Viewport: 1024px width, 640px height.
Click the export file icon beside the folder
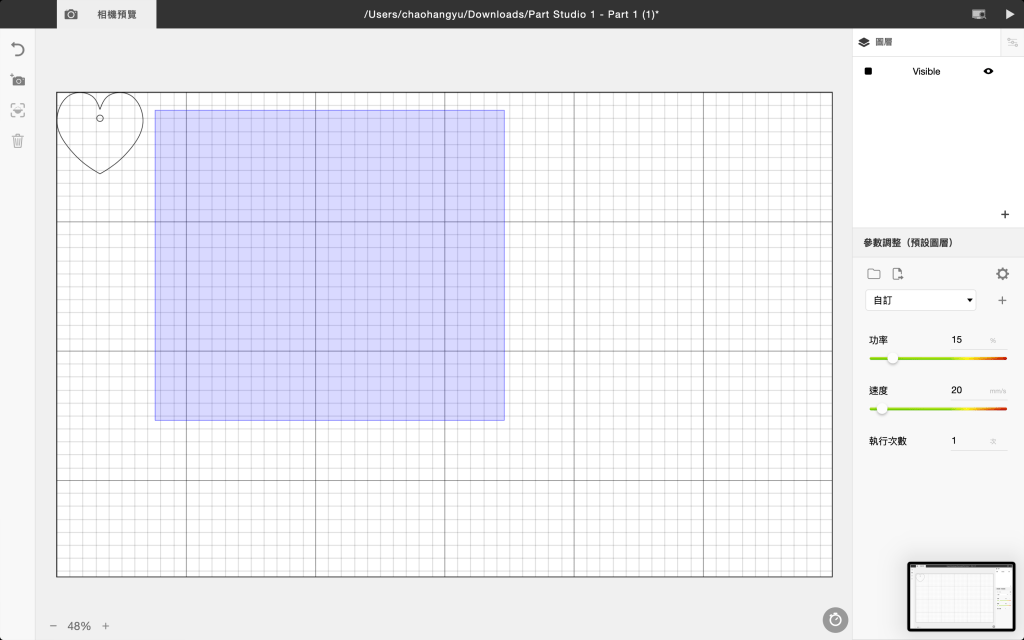pyautogui.click(x=898, y=274)
